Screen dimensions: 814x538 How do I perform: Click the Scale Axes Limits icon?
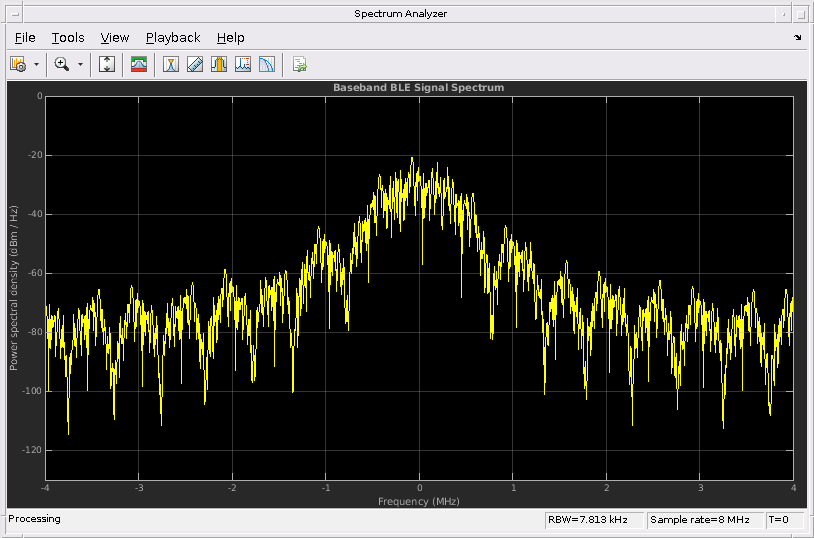coord(108,64)
